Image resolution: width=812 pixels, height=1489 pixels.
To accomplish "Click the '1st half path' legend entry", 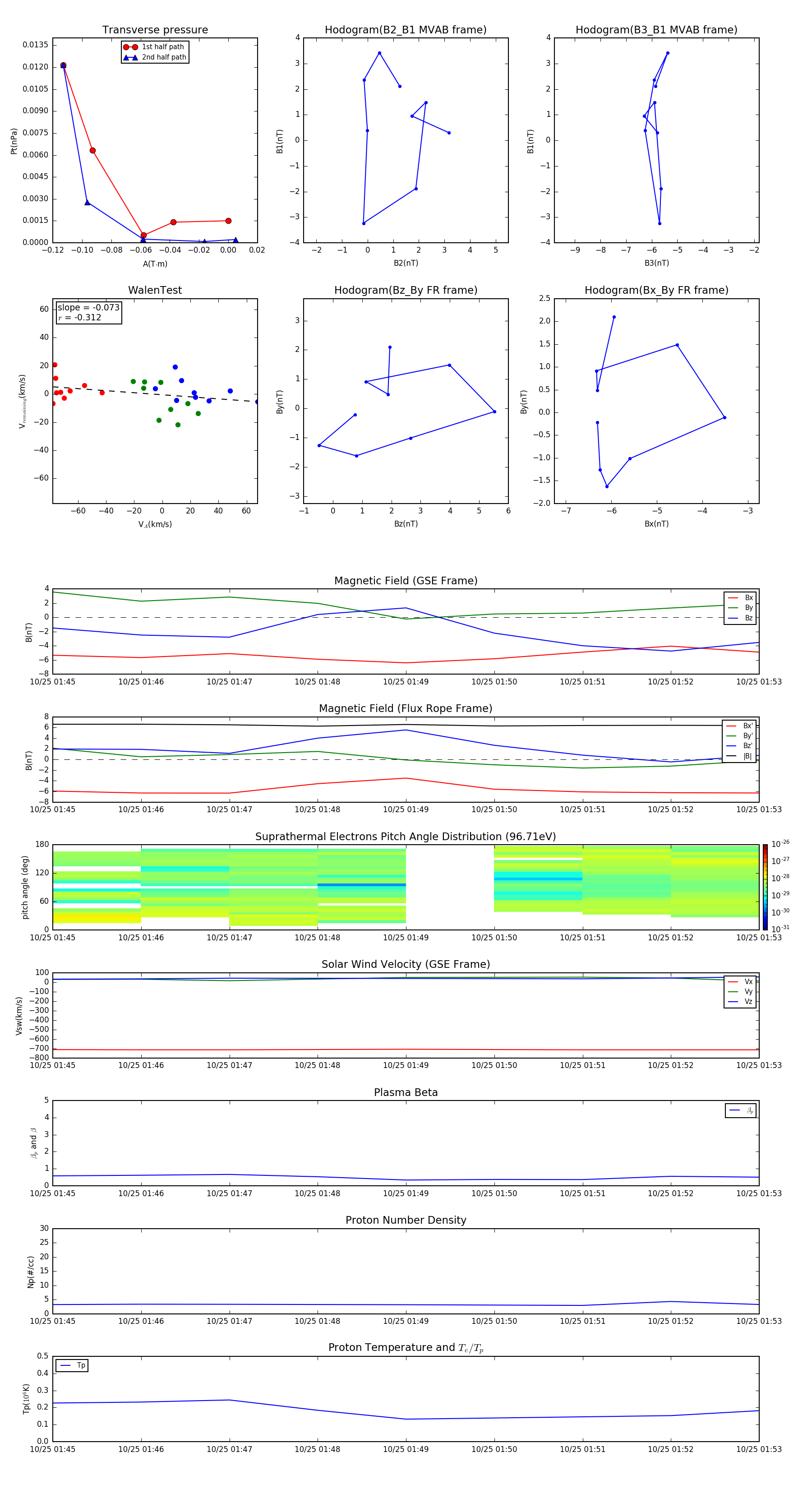I will coord(154,47).
